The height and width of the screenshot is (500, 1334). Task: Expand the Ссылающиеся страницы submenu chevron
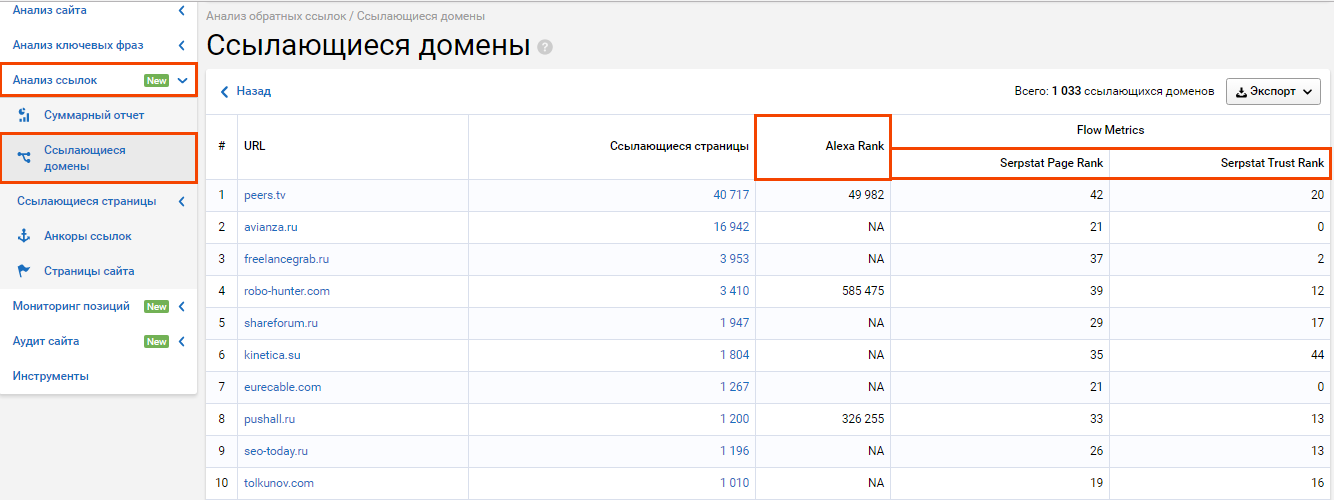click(181, 201)
